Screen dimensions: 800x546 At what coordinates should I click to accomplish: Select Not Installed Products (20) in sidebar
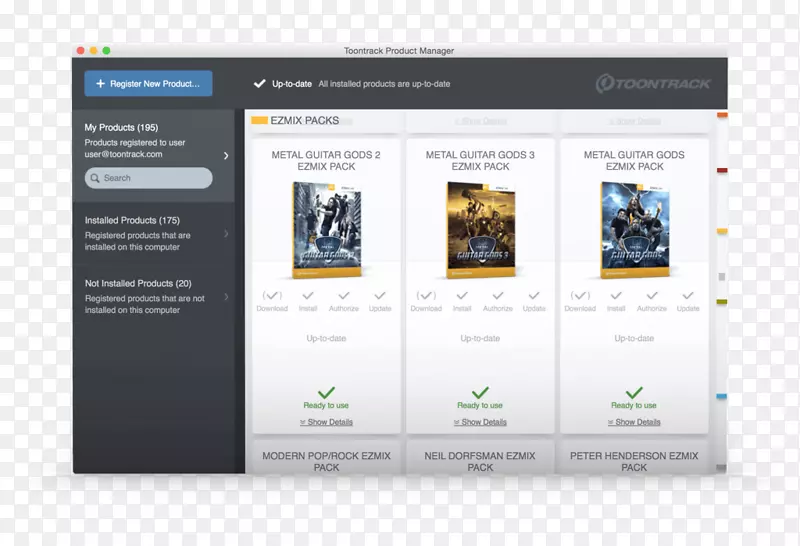138,284
